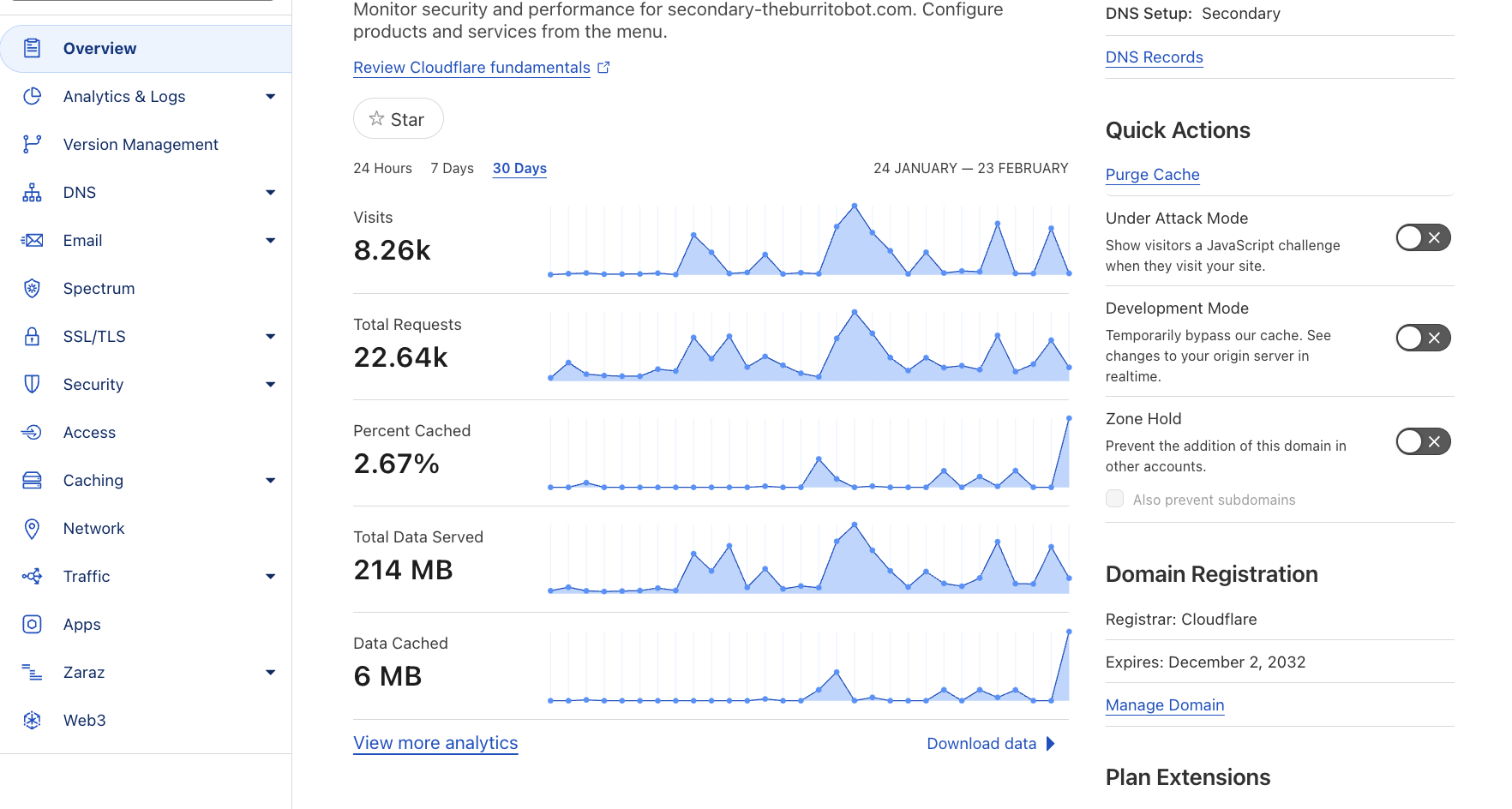Click the Apps sidebar icon

click(x=32, y=625)
